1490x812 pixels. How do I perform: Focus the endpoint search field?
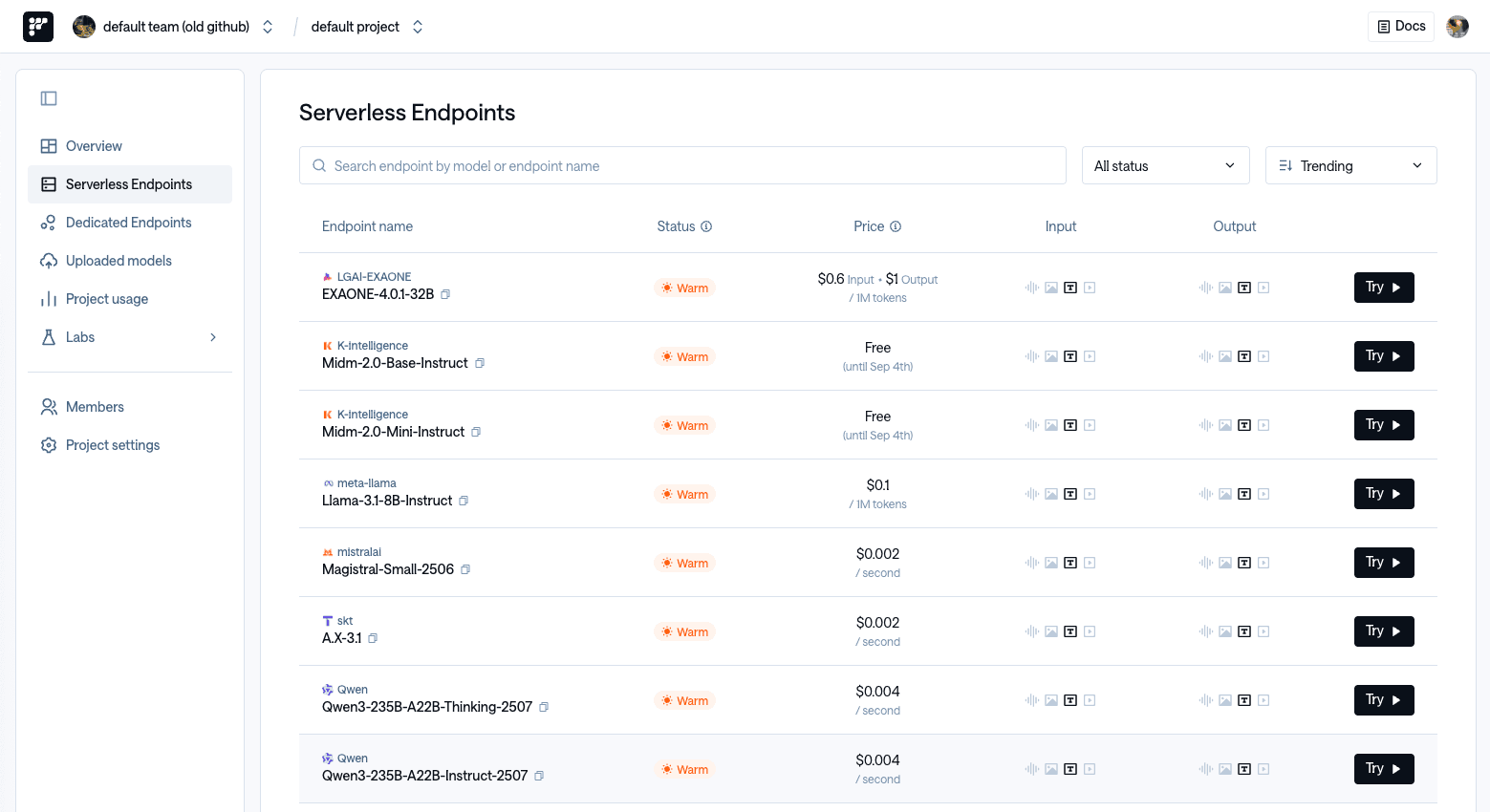coord(682,165)
